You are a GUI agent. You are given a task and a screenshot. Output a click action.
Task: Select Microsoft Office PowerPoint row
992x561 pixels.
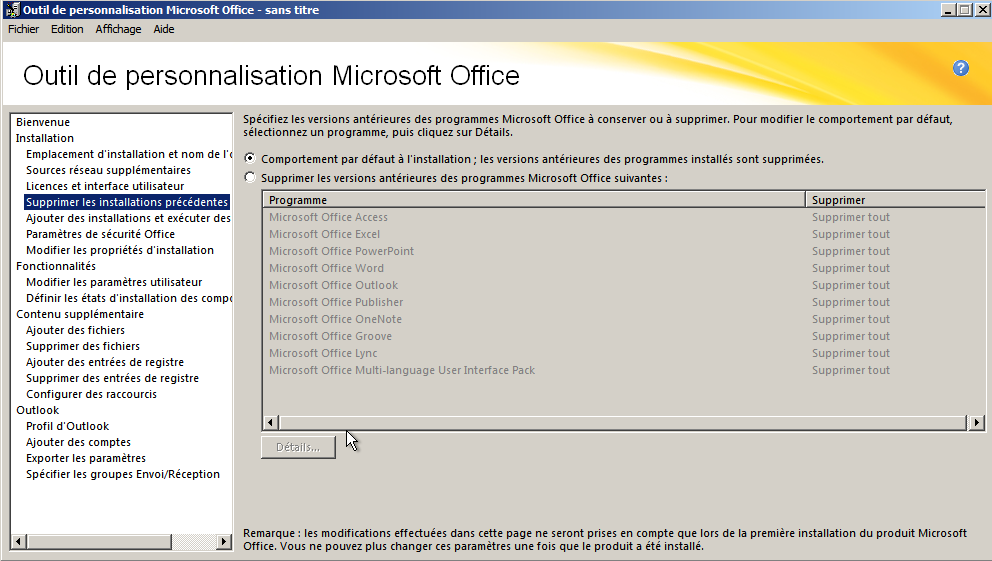624,251
